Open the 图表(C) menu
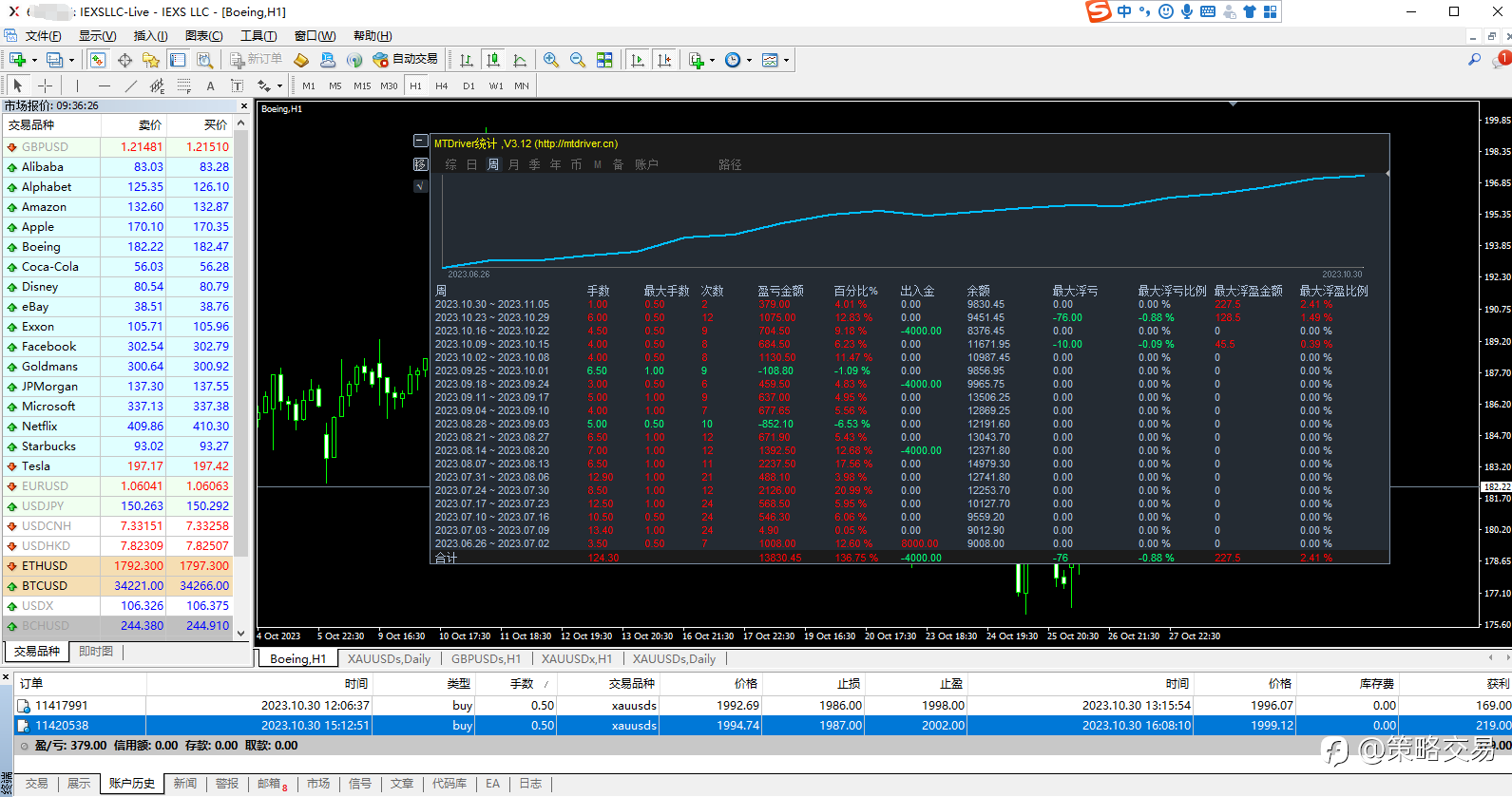Image resolution: width=1512 pixels, height=797 pixels. 203,36
